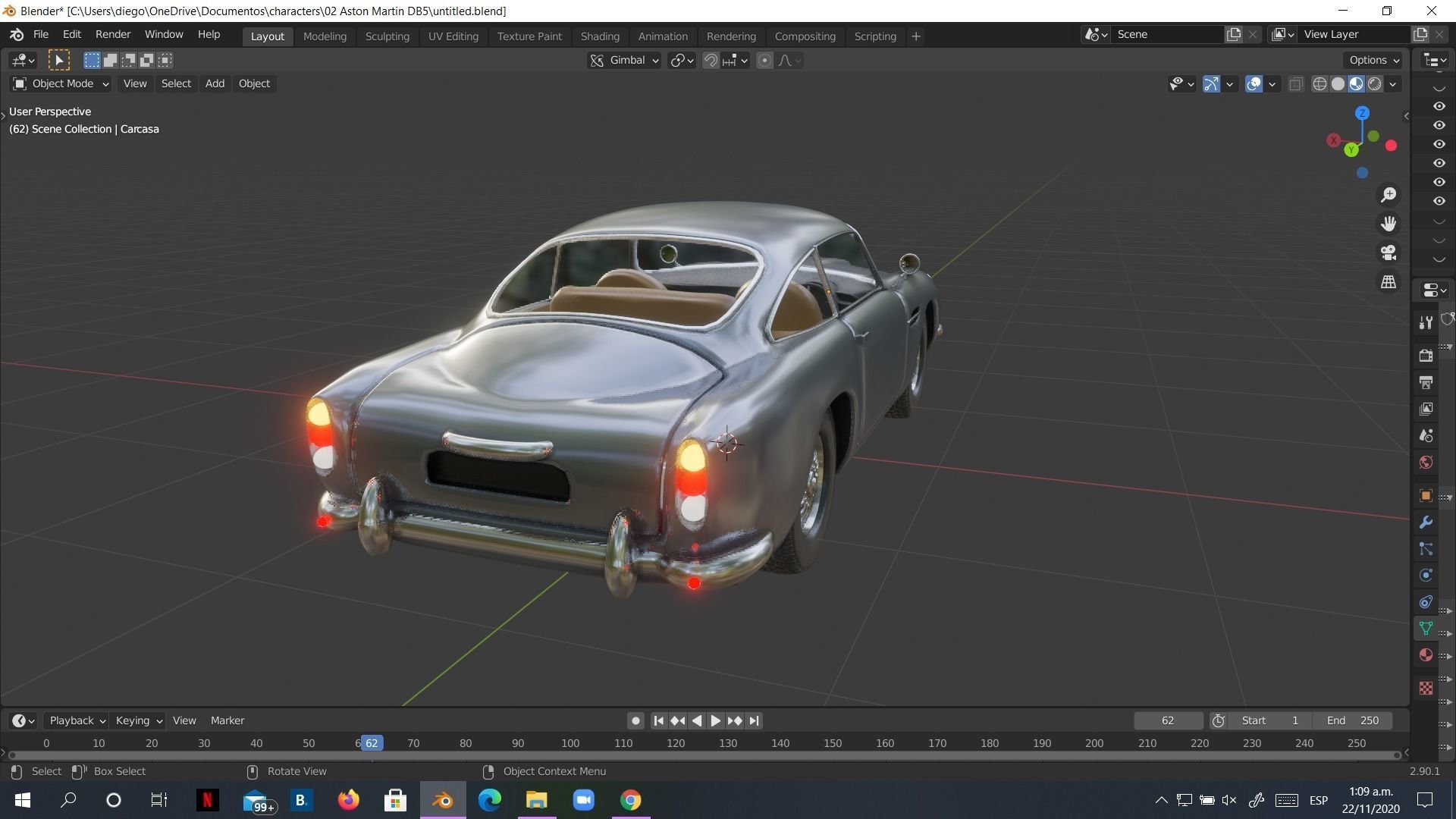Click the zoom view magnifier icon
The width and height of the screenshot is (1456, 819).
1389,195
